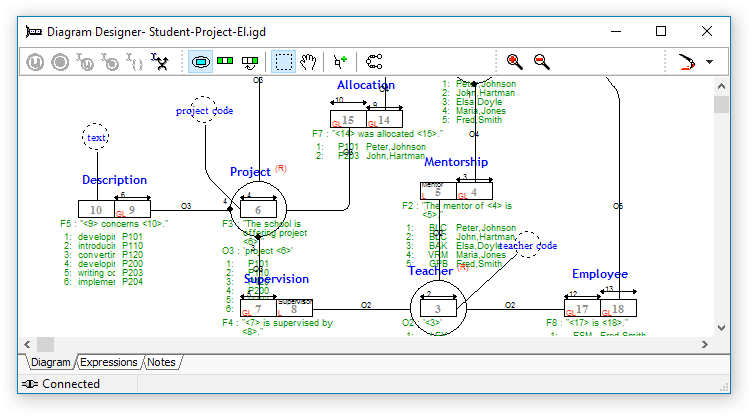Select the Project object type circle
Viewport: 752px width, 416px height.
(x=258, y=210)
